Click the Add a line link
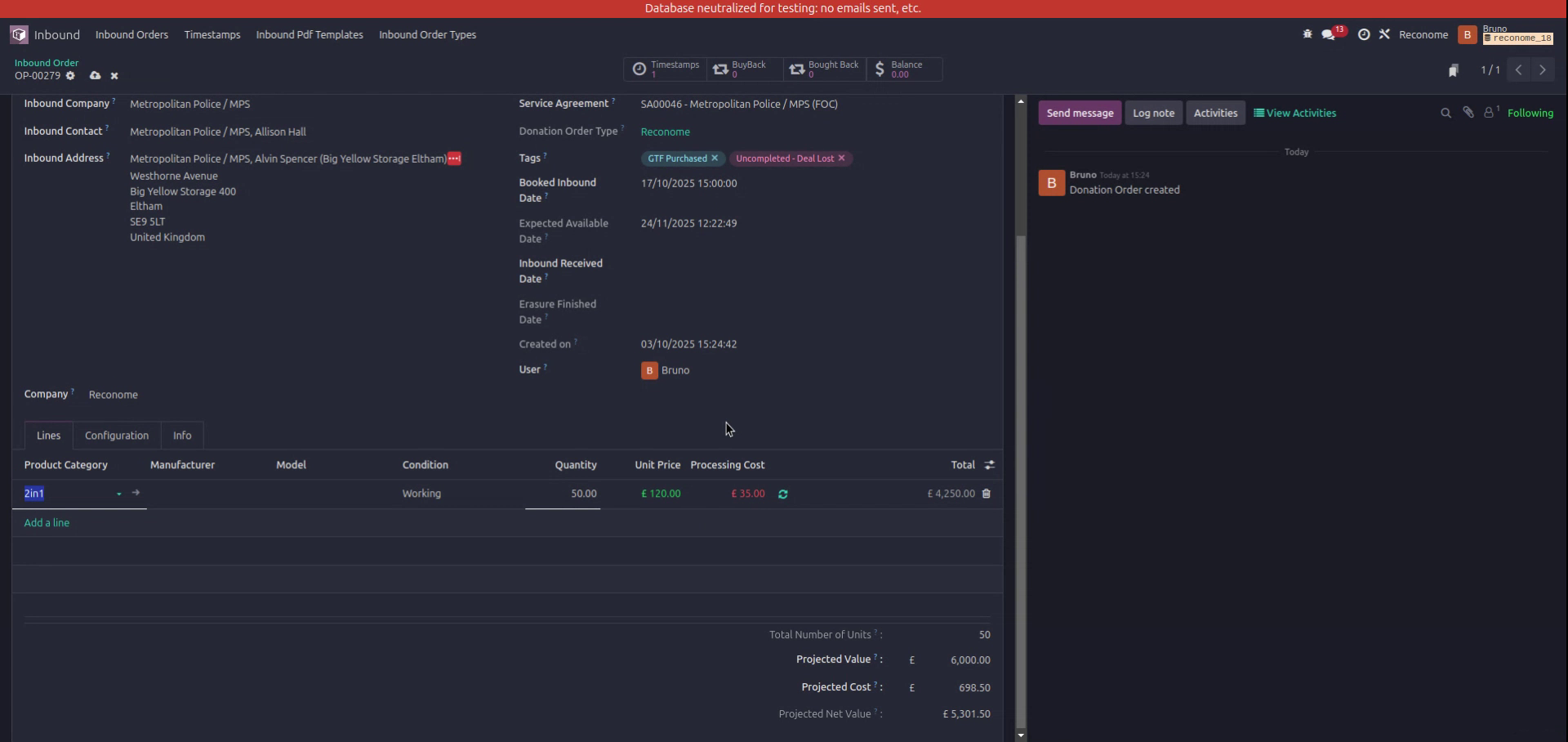 point(47,522)
